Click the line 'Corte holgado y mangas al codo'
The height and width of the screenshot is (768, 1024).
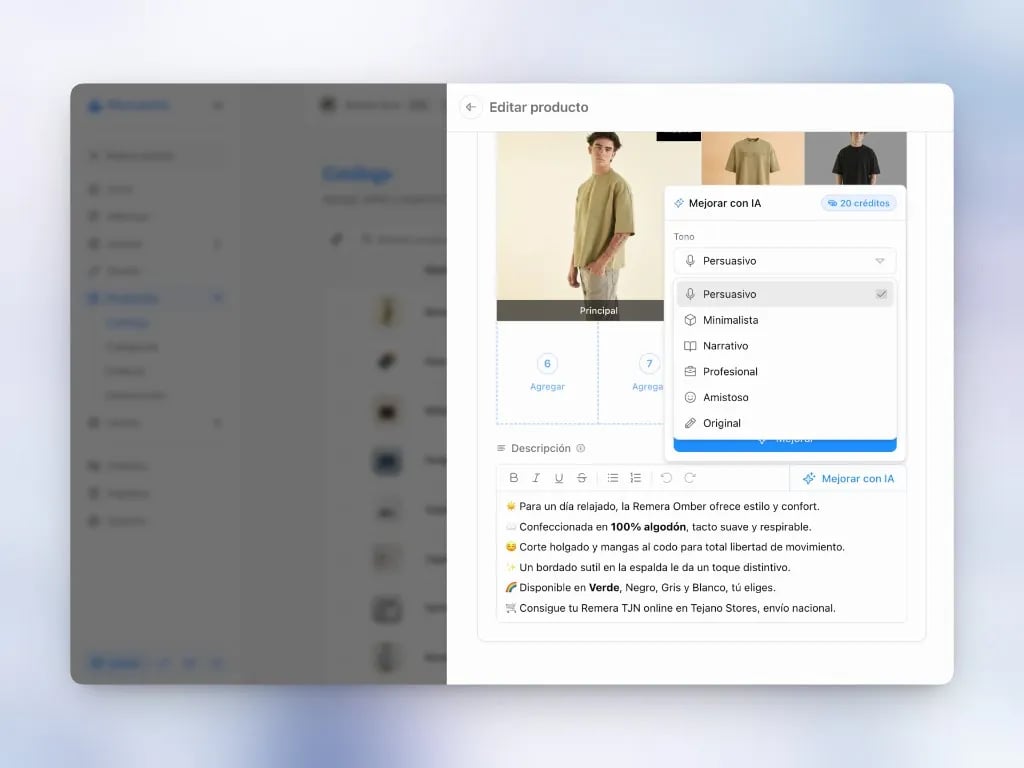tap(681, 547)
